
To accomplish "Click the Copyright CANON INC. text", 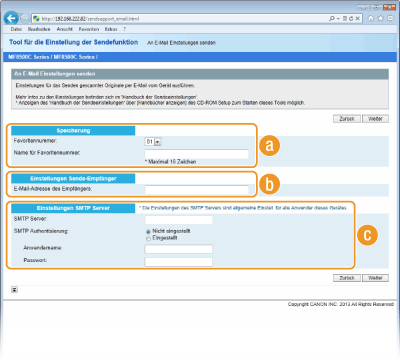I will pyautogui.click(x=341, y=304).
